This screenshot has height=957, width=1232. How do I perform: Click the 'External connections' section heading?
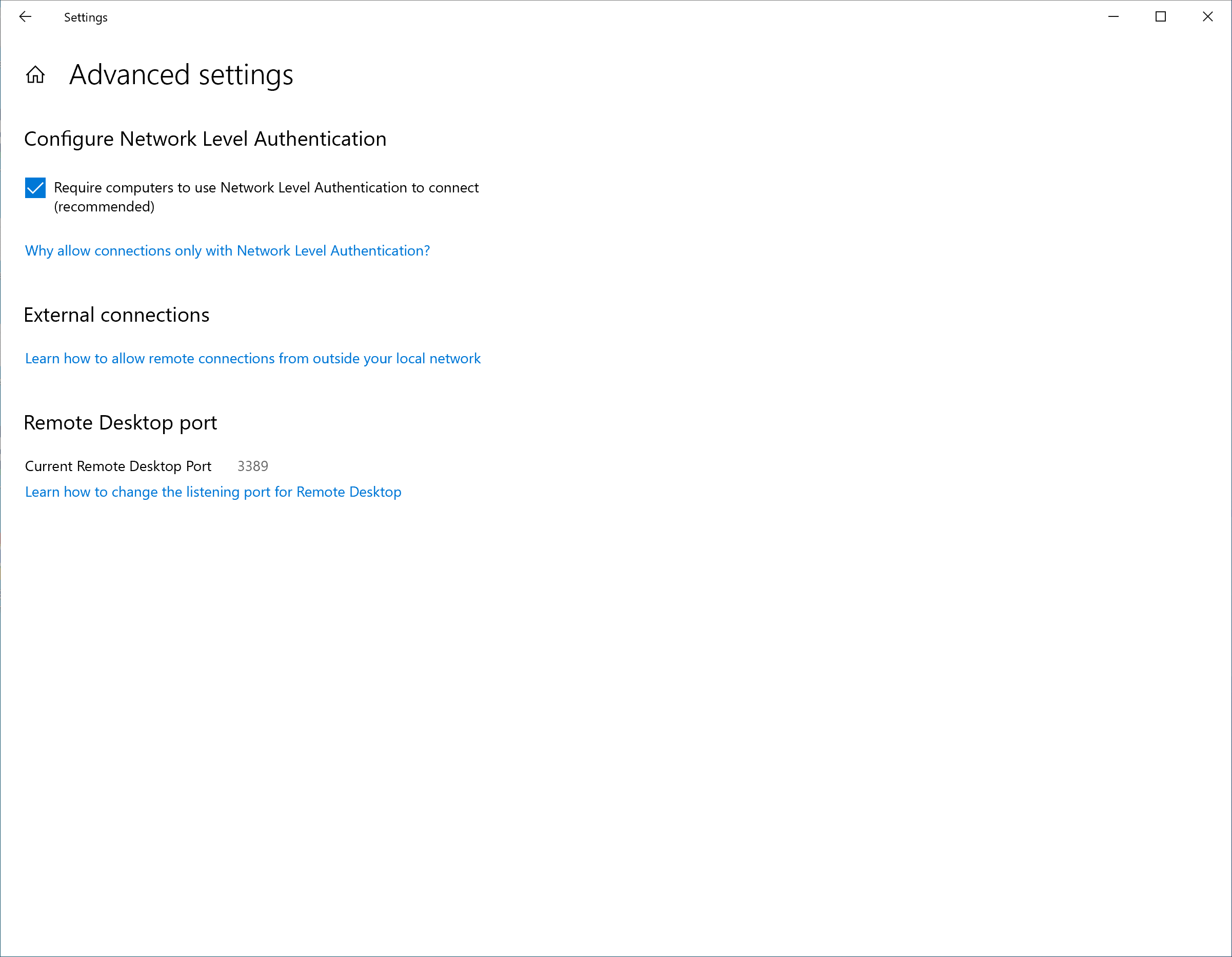pos(117,315)
